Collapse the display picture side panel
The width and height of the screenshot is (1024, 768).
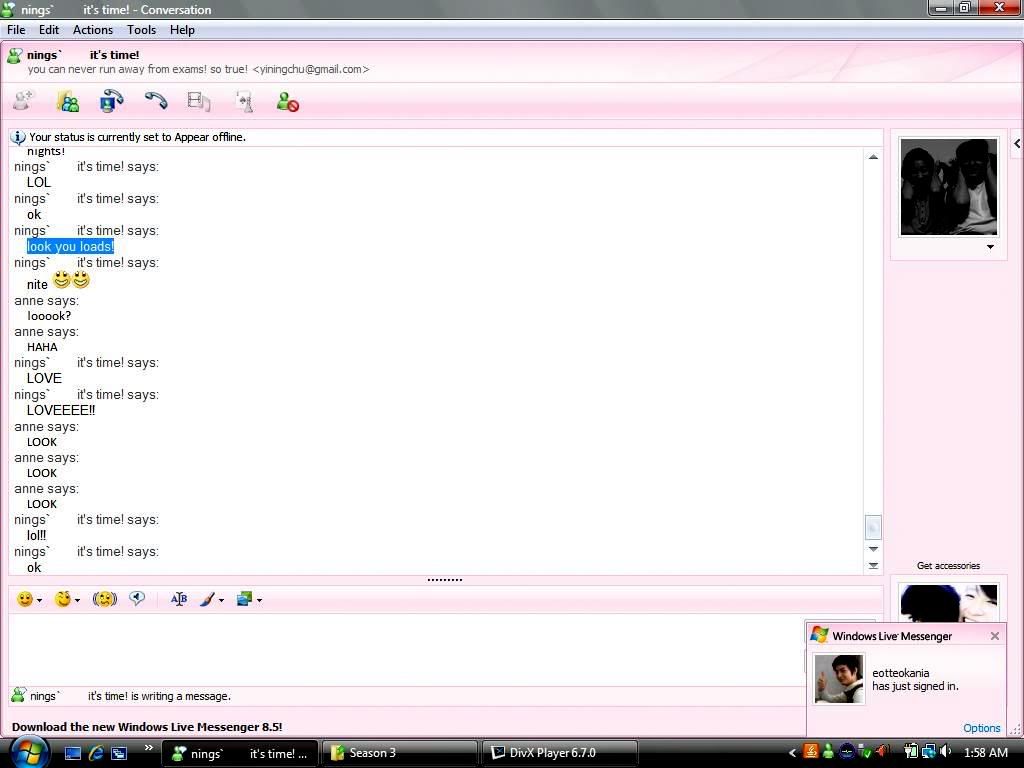pos(1016,144)
